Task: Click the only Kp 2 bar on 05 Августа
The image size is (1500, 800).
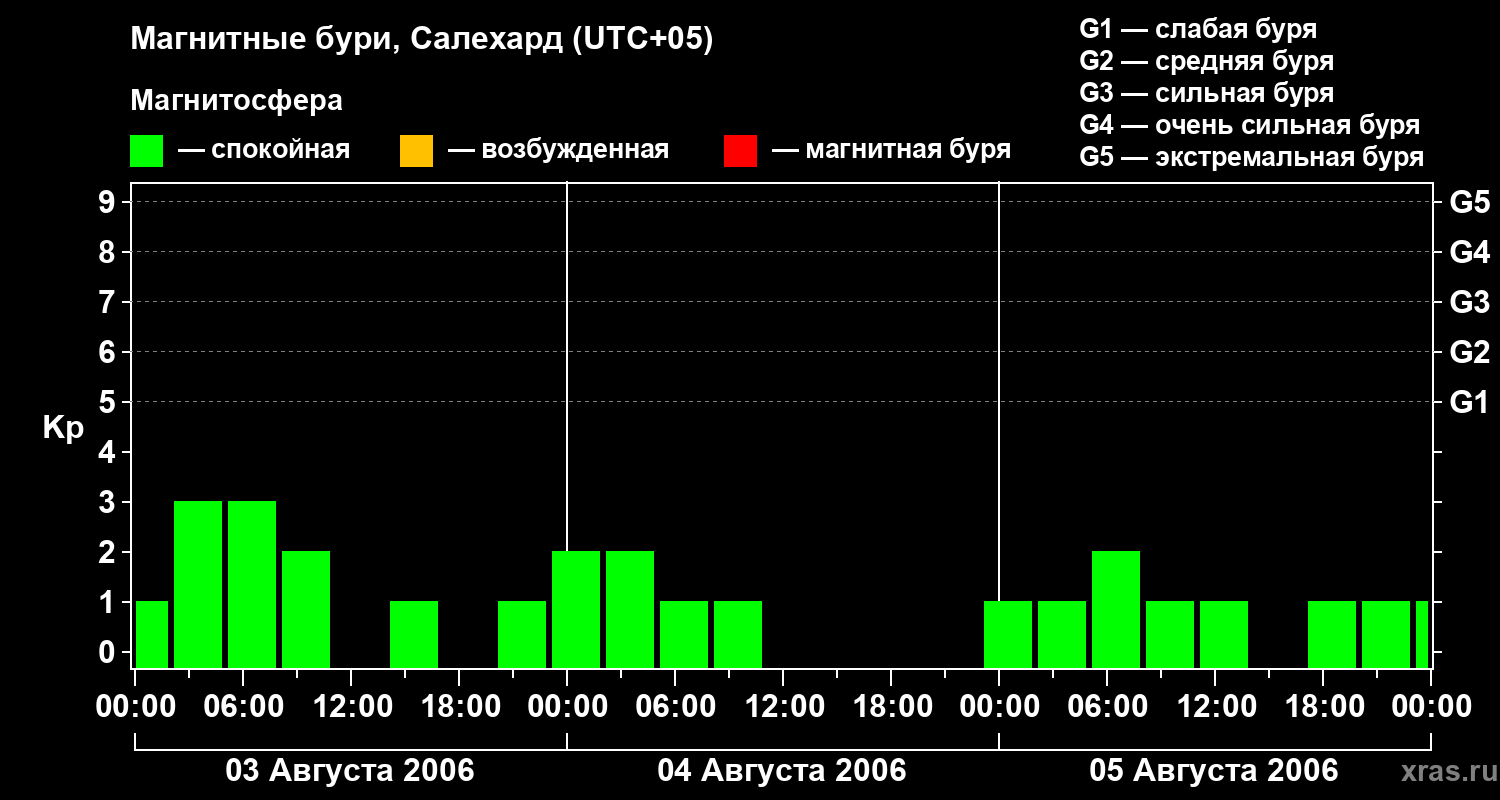Action: [1116, 609]
